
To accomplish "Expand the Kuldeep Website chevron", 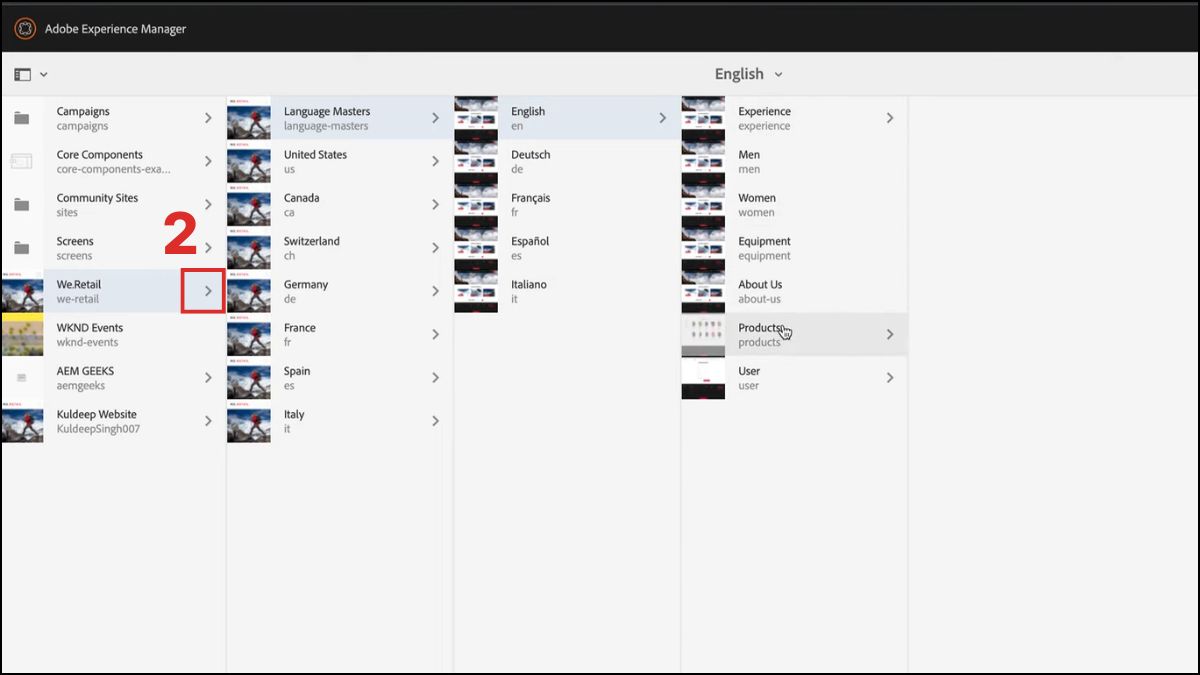I will coord(208,421).
